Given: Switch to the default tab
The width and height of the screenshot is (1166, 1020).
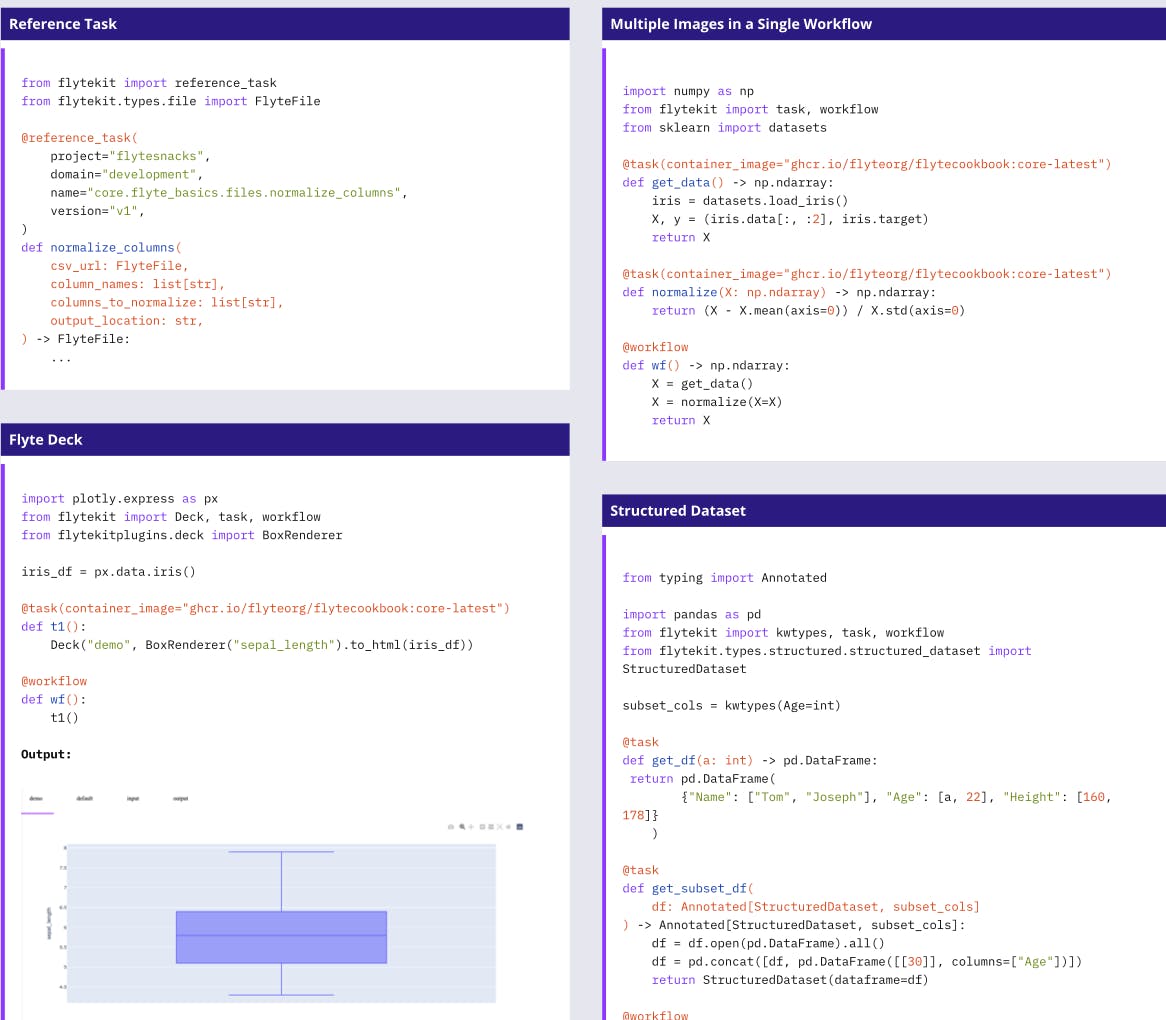Looking at the screenshot, I should 85,799.
